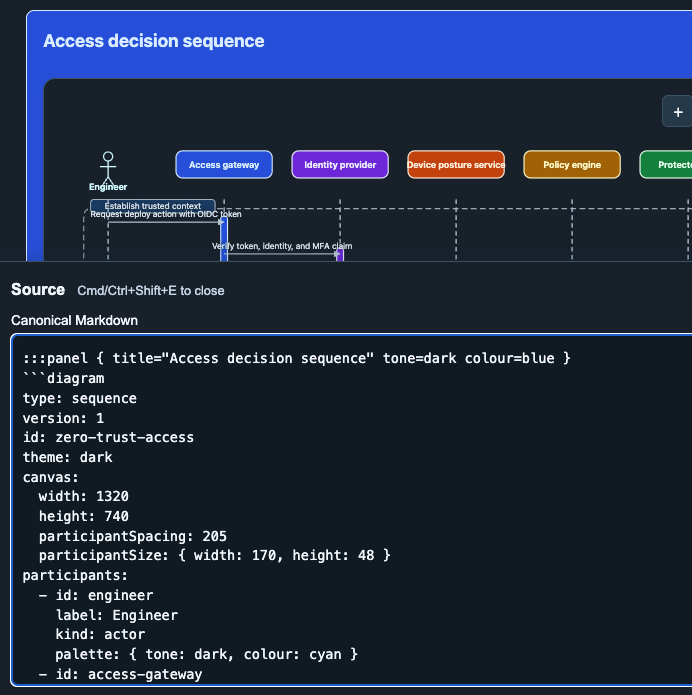Click the plus zoom-in button on diagram
This screenshot has height=695, width=692.
677,112
